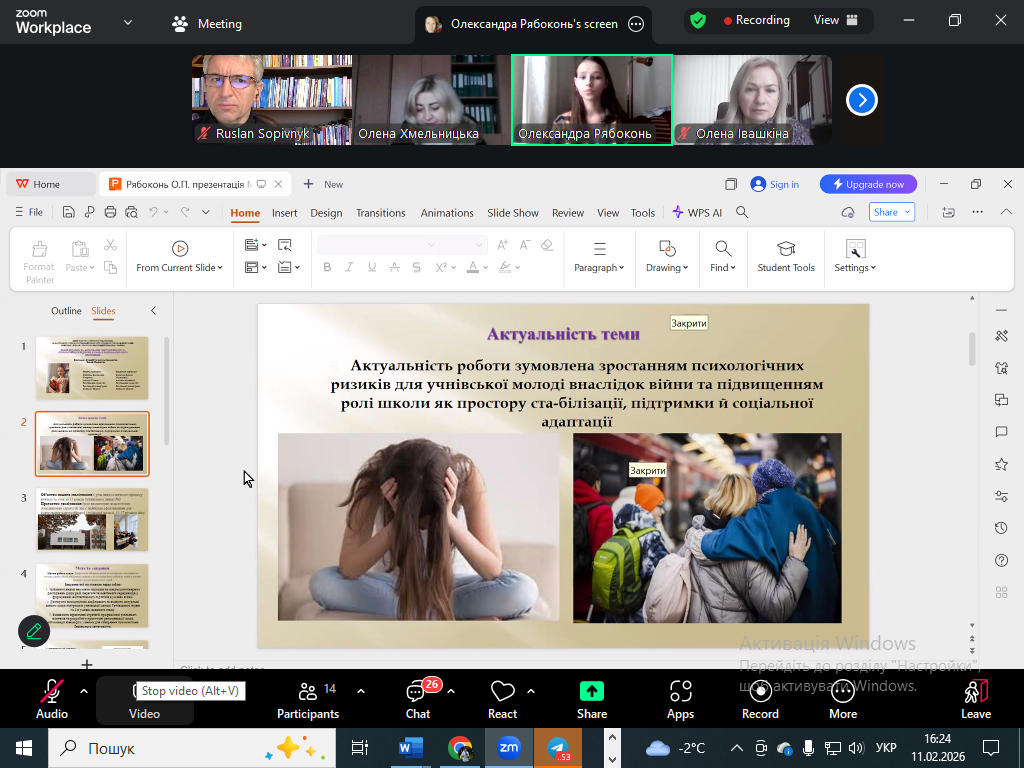Click the Record button in Zoom toolbar

[x=760, y=692]
